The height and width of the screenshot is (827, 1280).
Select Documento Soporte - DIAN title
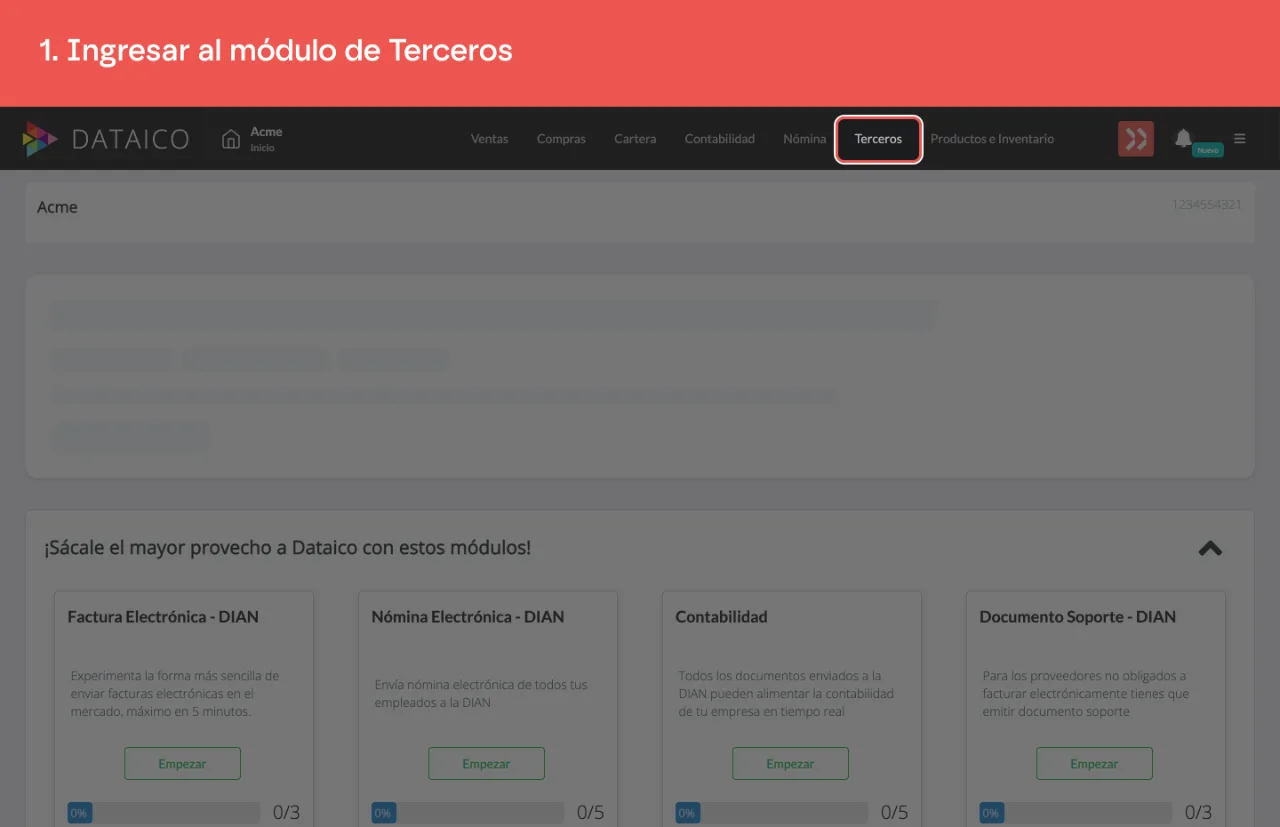point(1078,617)
